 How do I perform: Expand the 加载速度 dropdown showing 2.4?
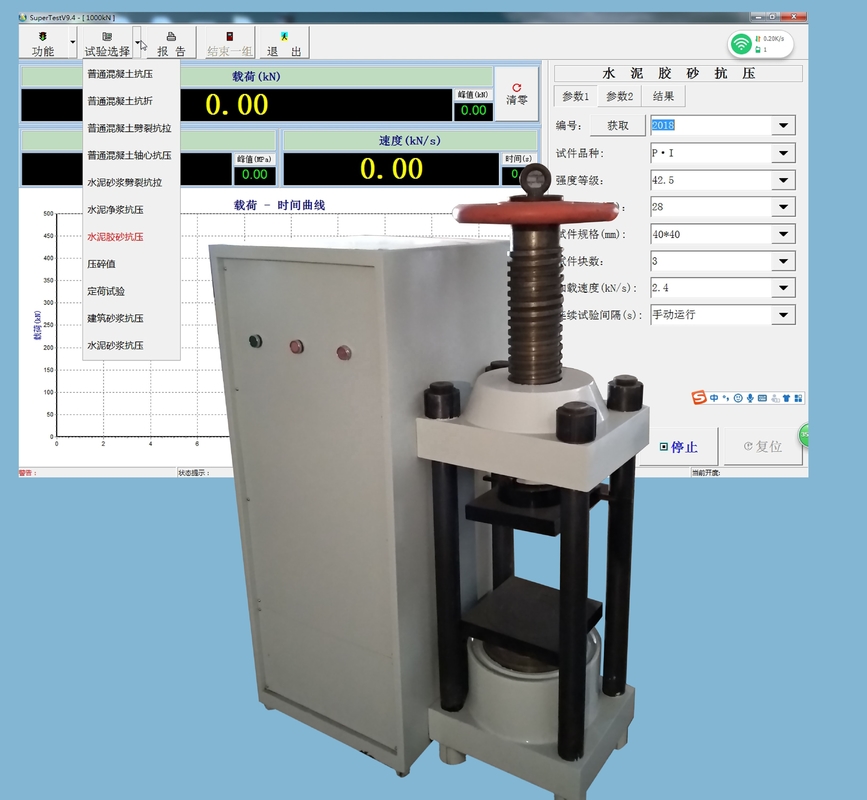[x=784, y=287]
